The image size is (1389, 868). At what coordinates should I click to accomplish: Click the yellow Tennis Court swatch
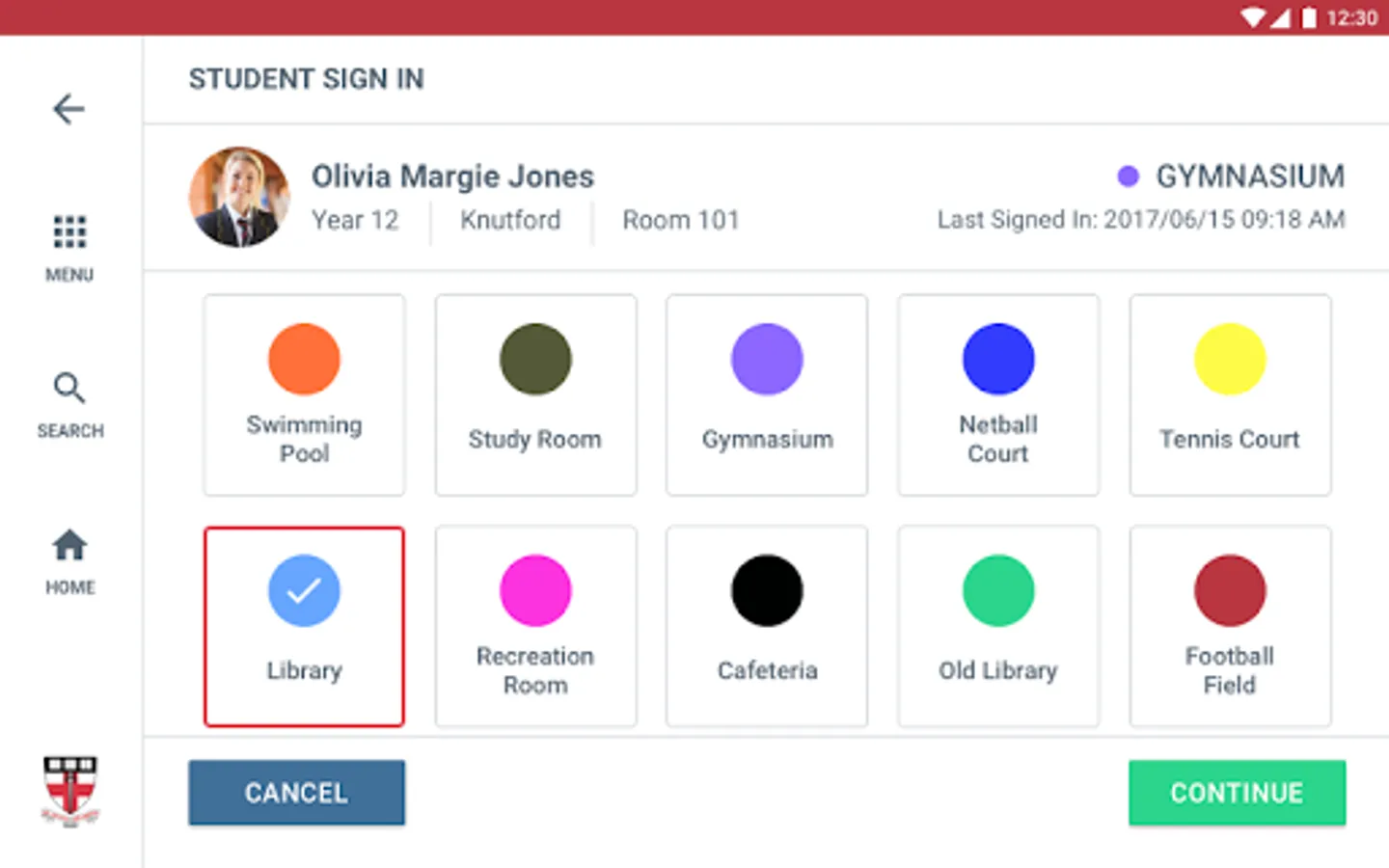point(1230,360)
